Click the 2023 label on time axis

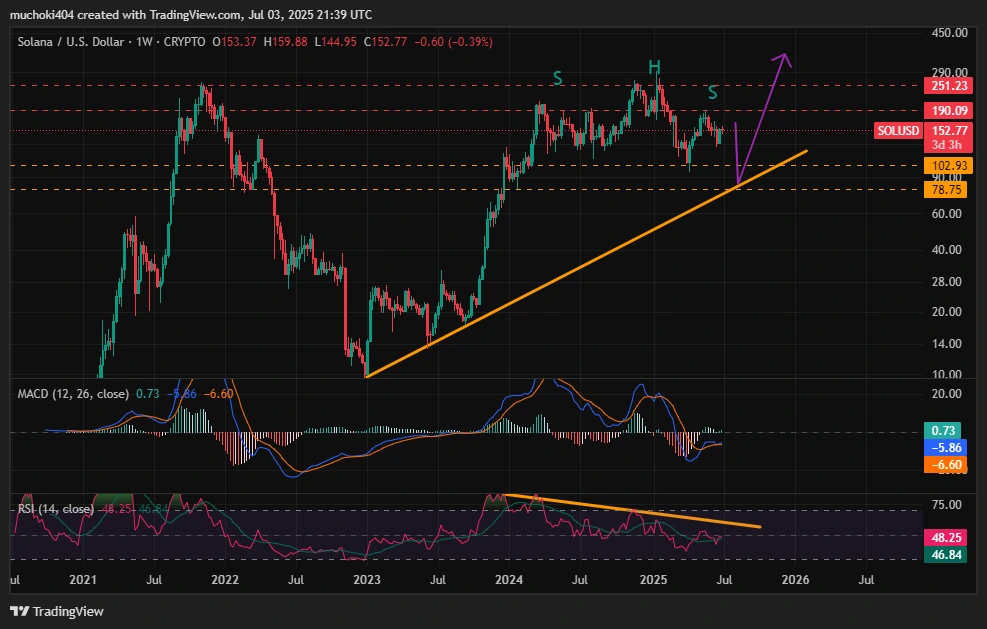[367, 579]
